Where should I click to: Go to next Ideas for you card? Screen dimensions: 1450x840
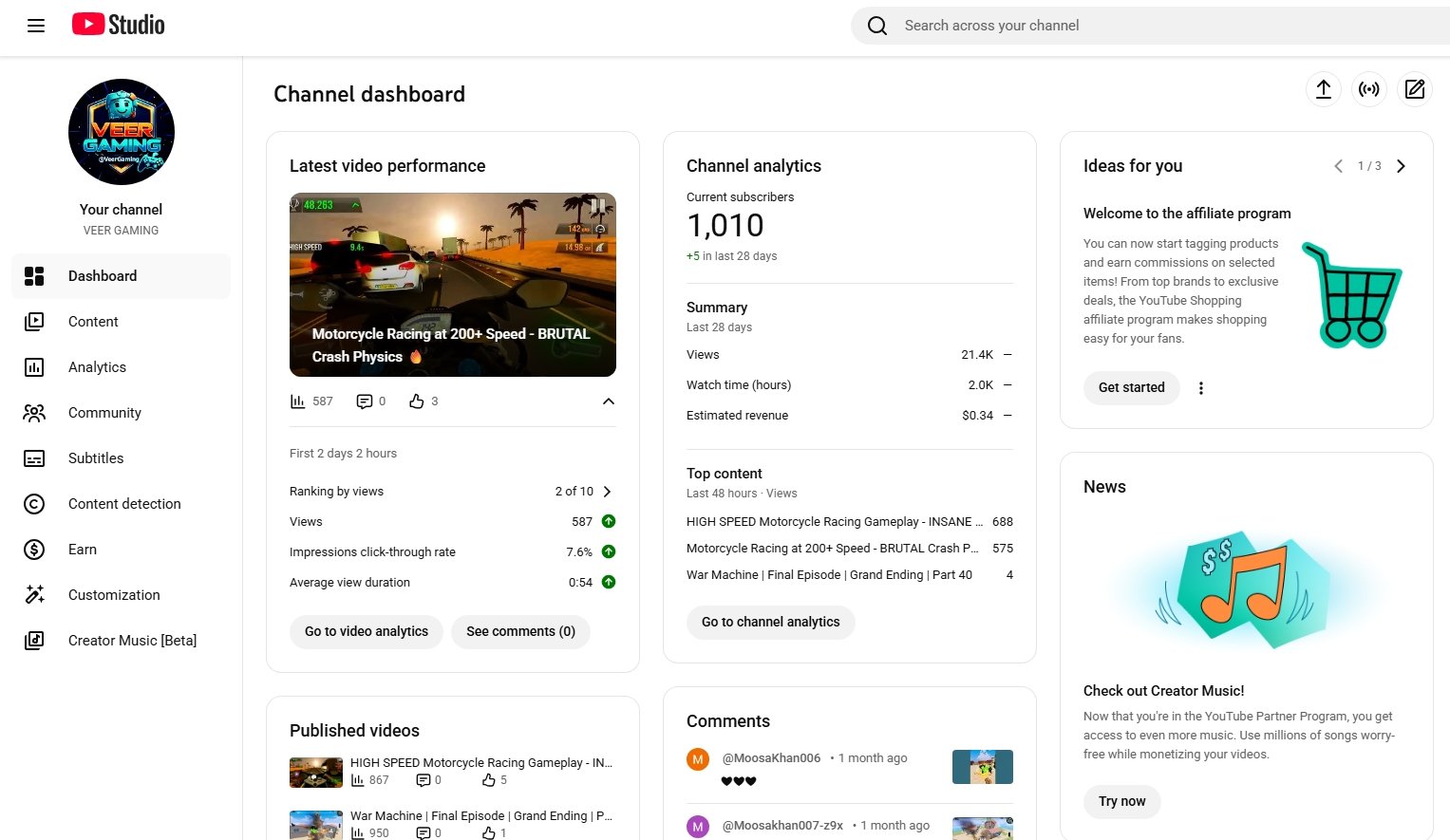pos(1401,166)
